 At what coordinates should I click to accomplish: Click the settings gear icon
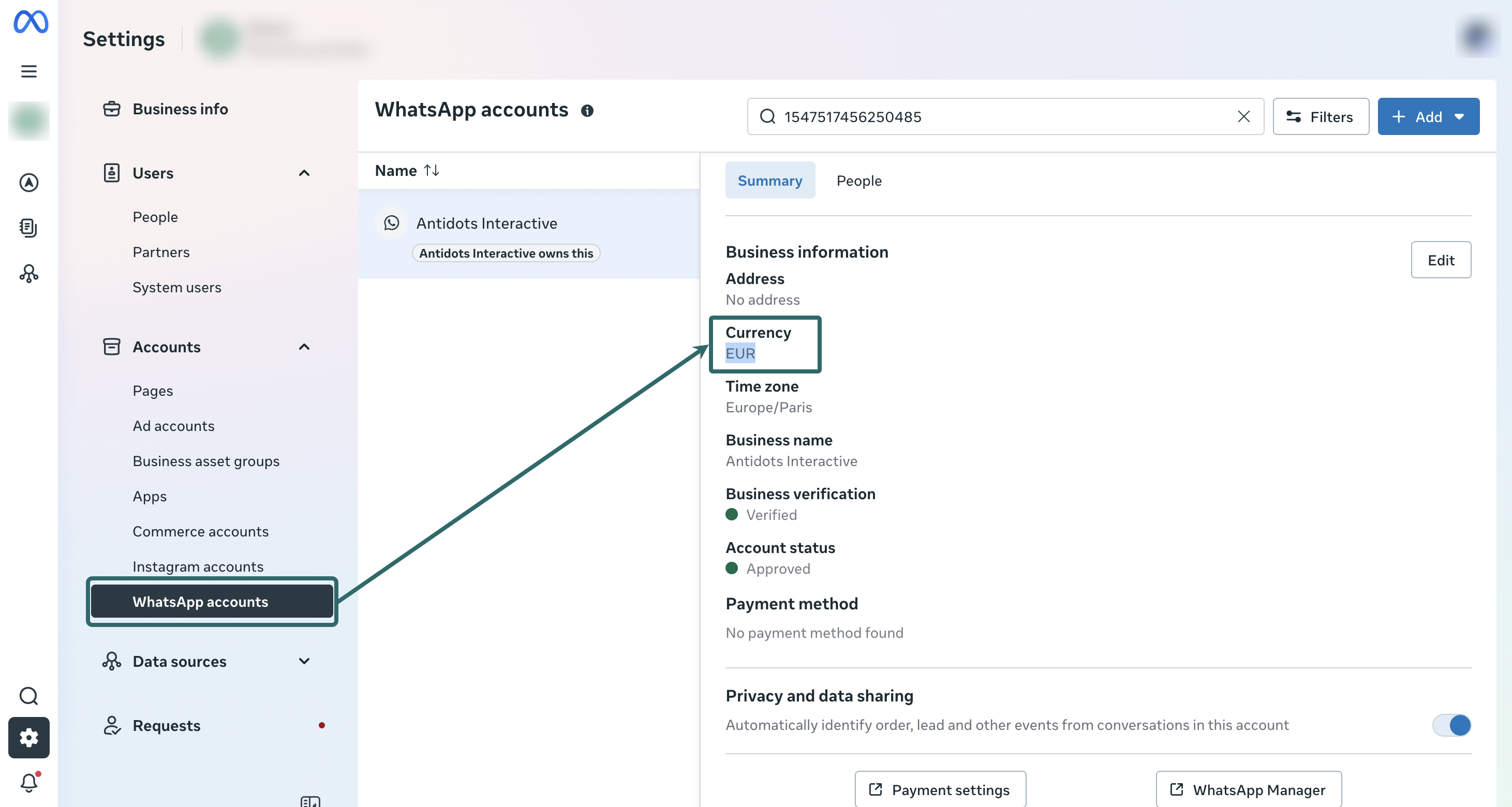coord(29,738)
